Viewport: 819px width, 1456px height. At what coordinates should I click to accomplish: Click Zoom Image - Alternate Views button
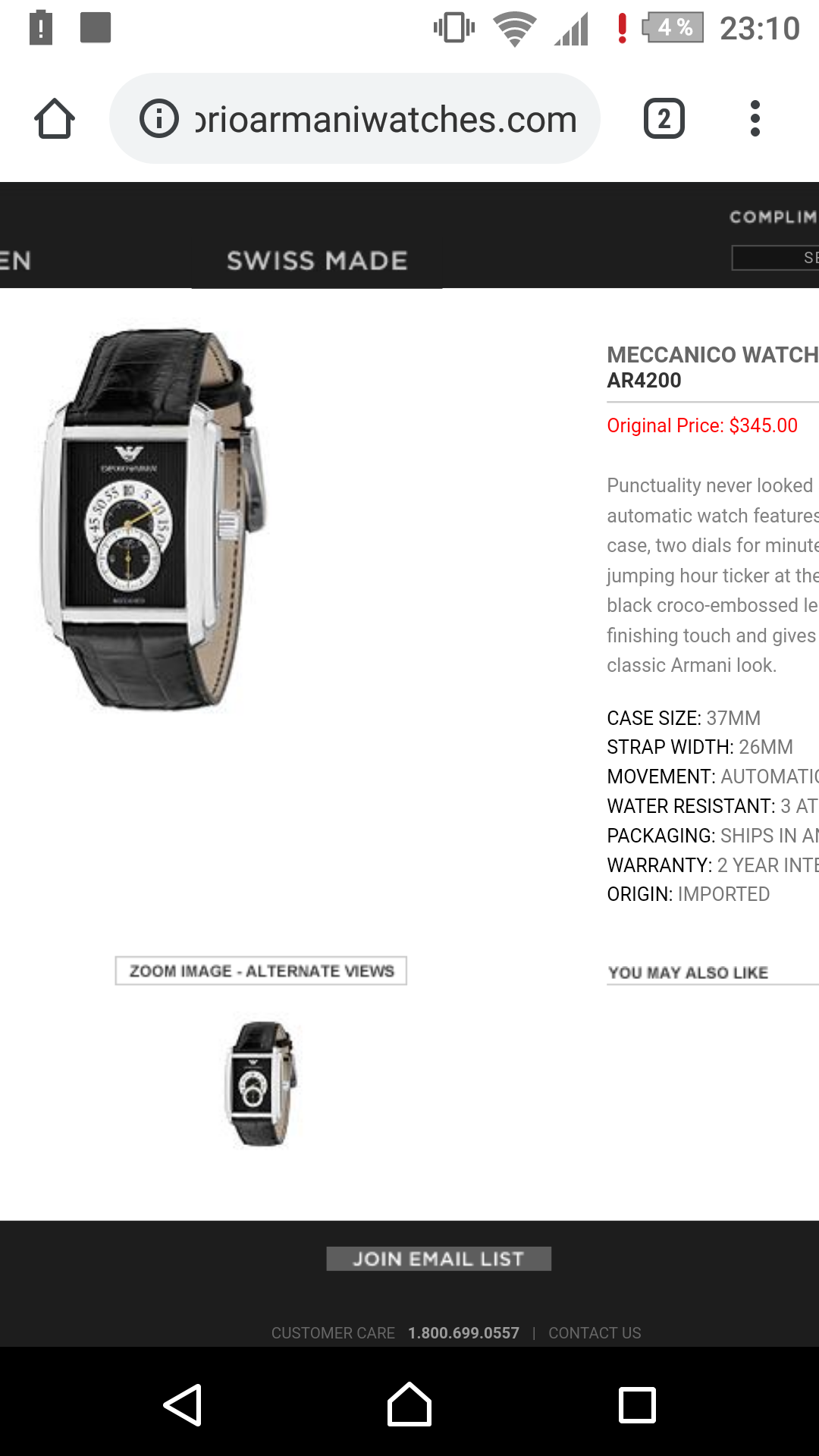(261, 971)
